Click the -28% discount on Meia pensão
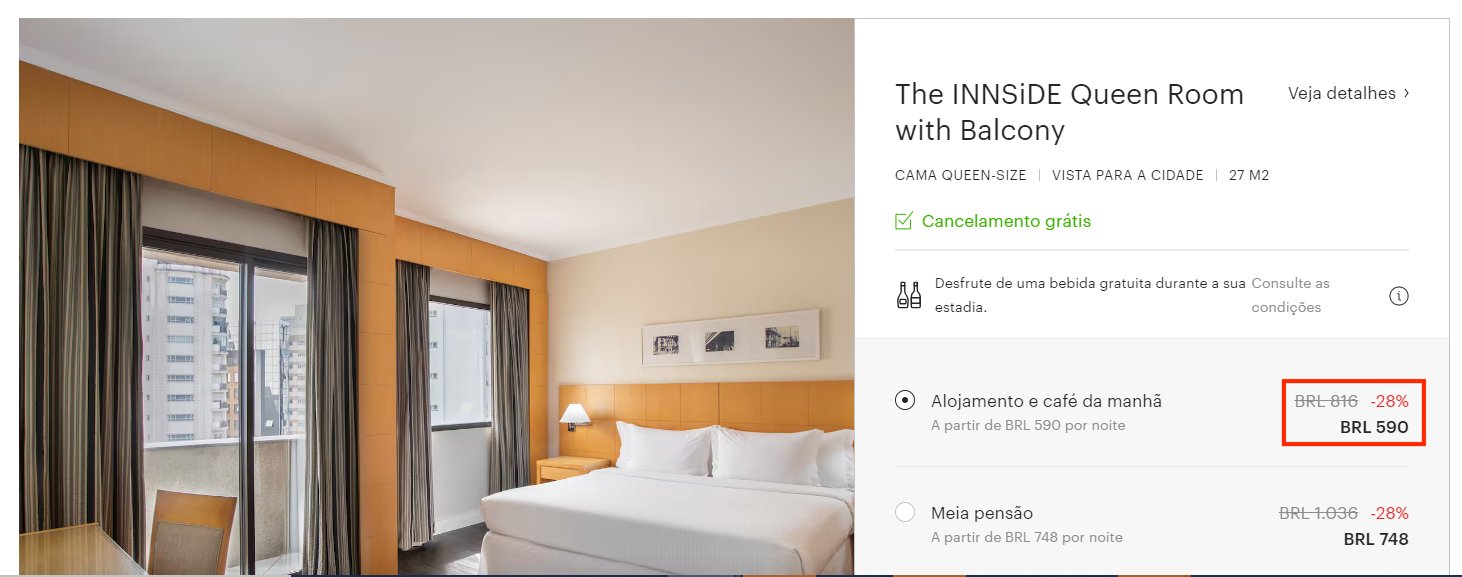The width and height of the screenshot is (1462, 577). tap(1389, 513)
